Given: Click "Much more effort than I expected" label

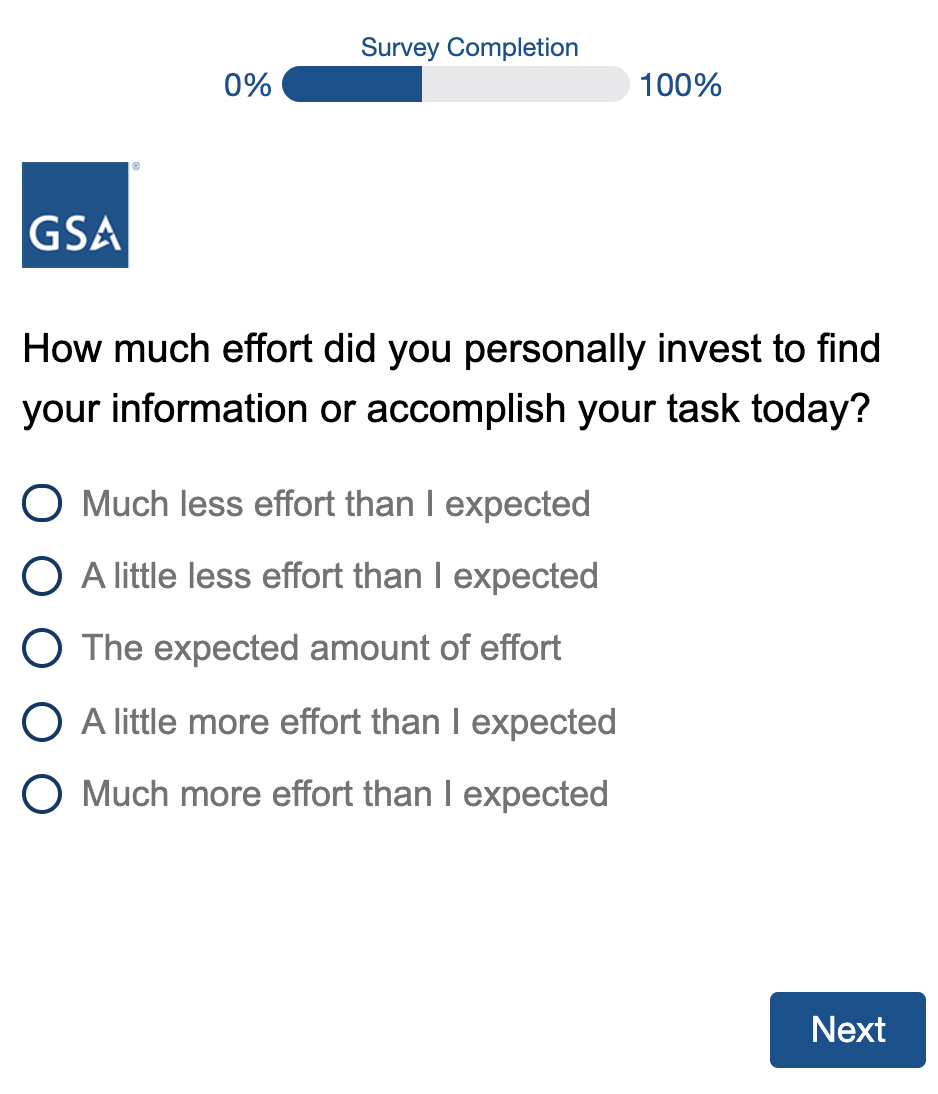Looking at the screenshot, I should pos(345,794).
